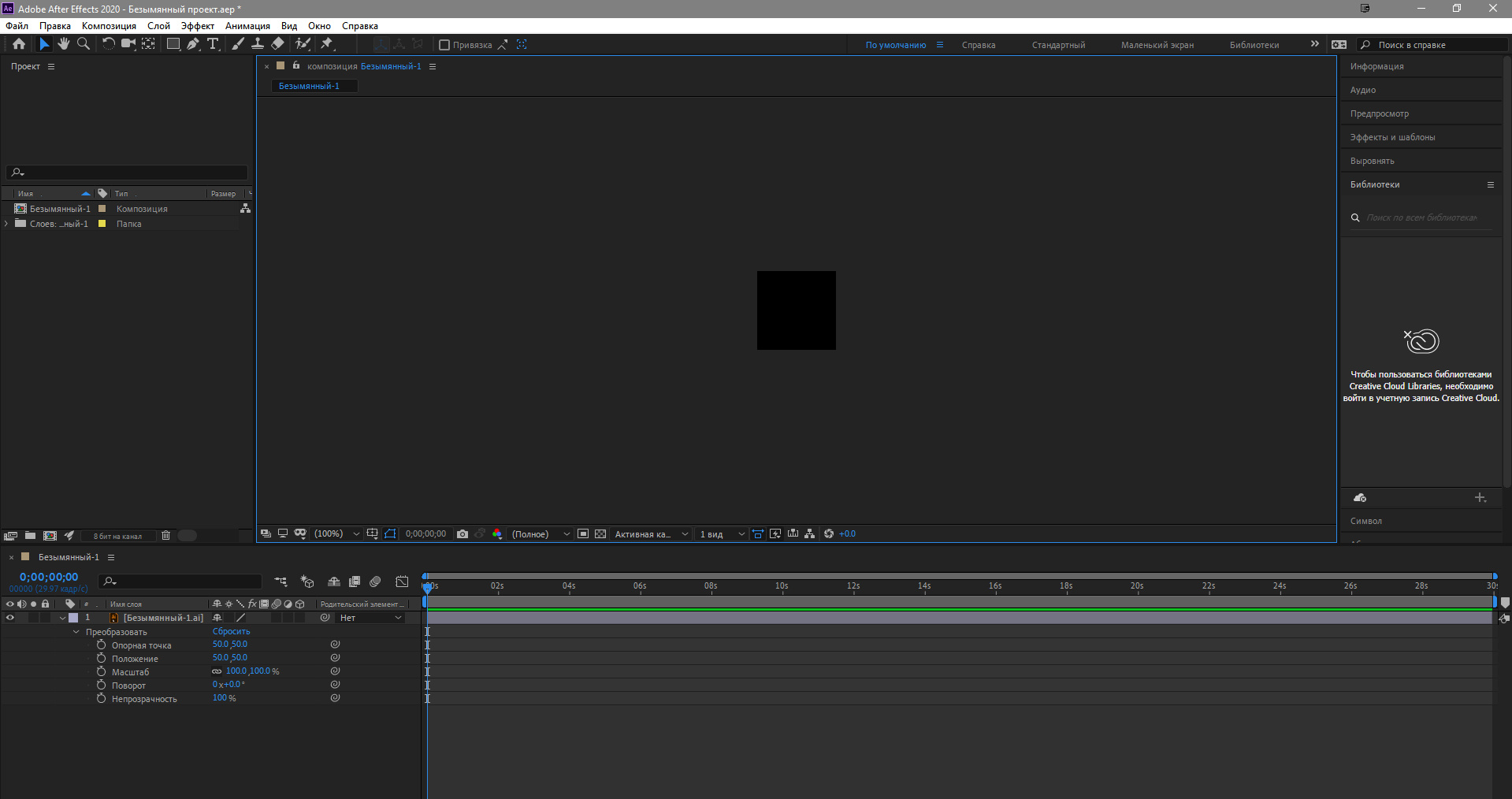The image size is (1512, 799).
Task: Switch to the Стандартный workspace
Action: 1058,45
